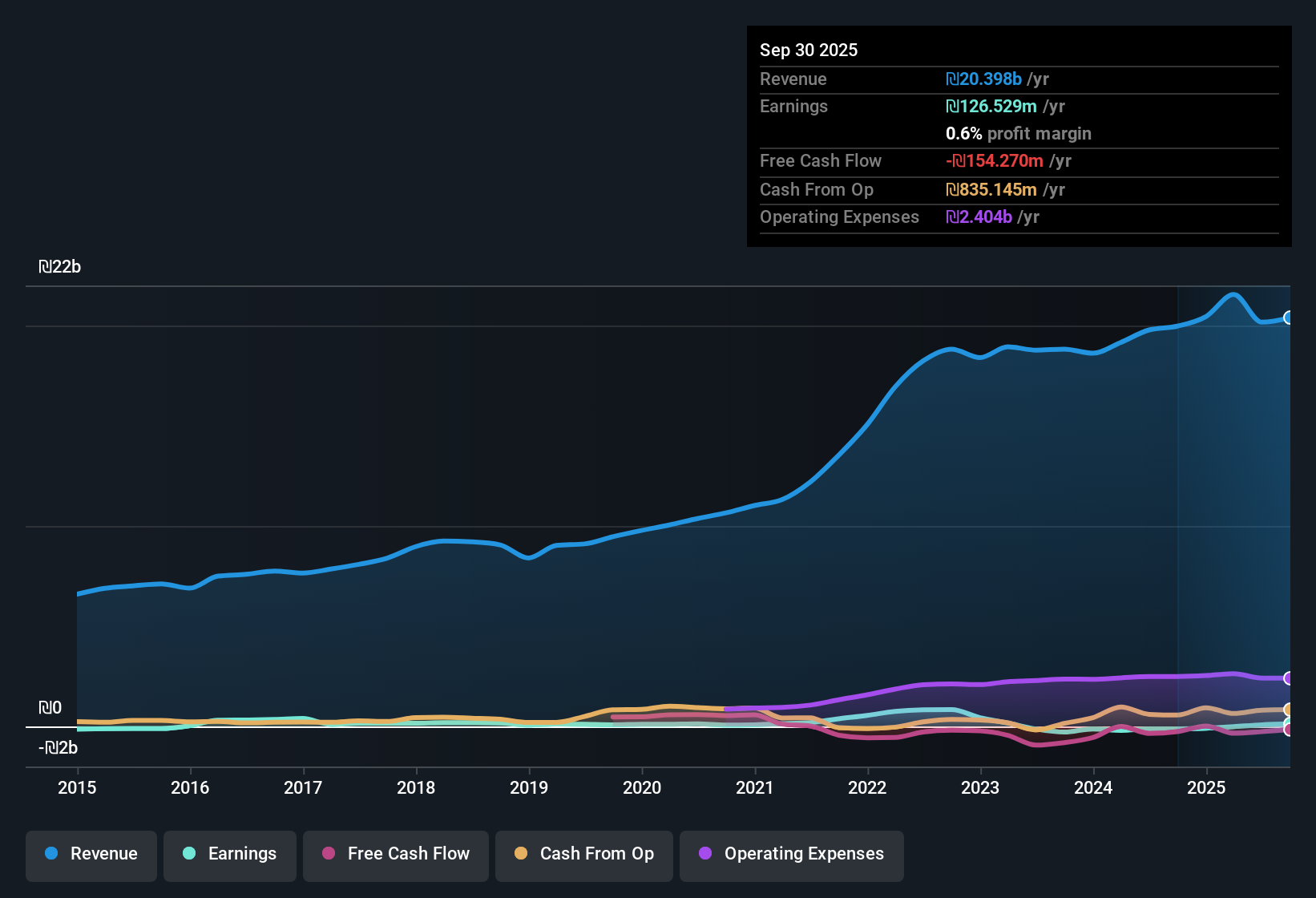The image size is (1316, 898).
Task: Click the teal Earnings legend dot
Action: [x=189, y=854]
